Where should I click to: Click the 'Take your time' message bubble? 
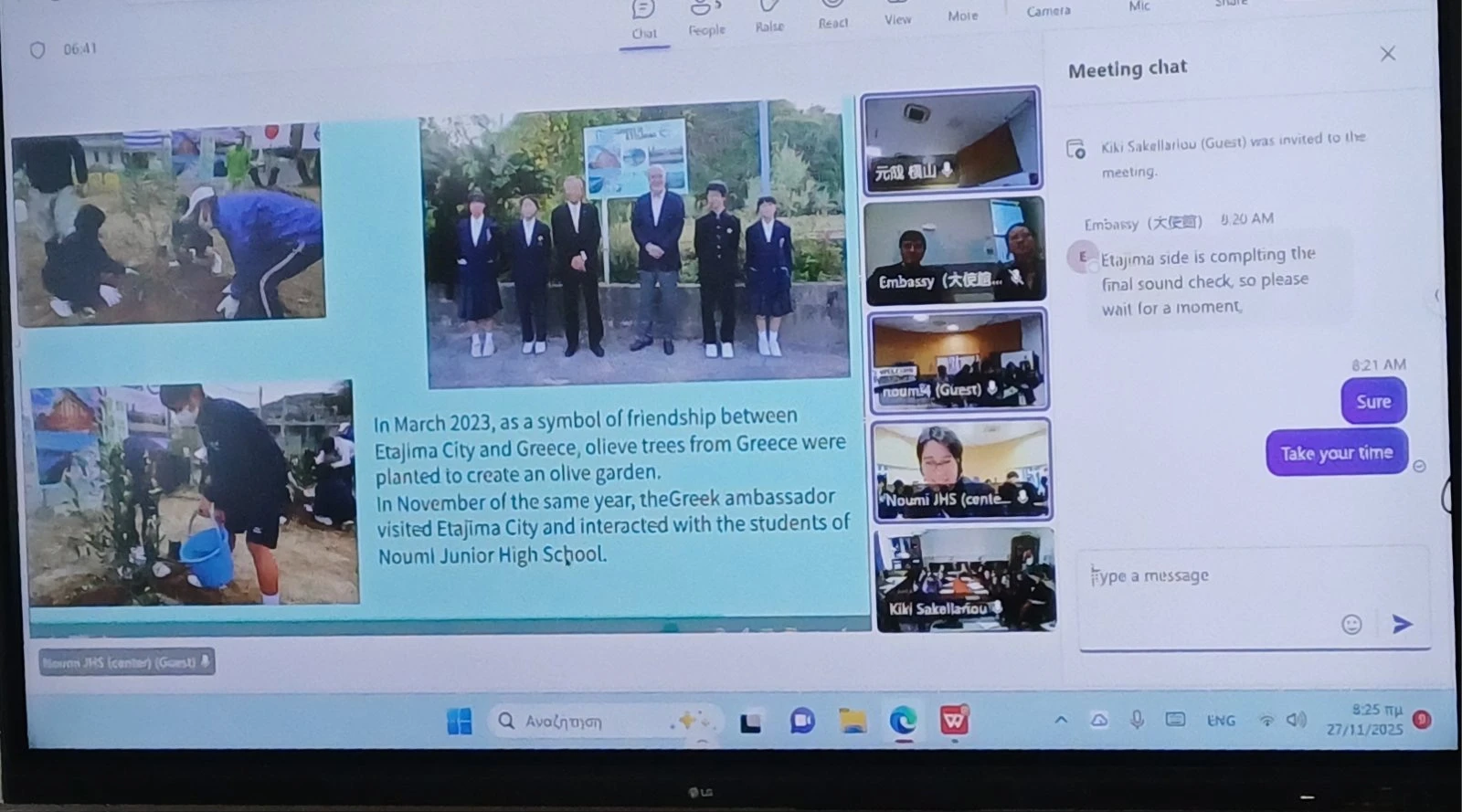click(x=1336, y=453)
